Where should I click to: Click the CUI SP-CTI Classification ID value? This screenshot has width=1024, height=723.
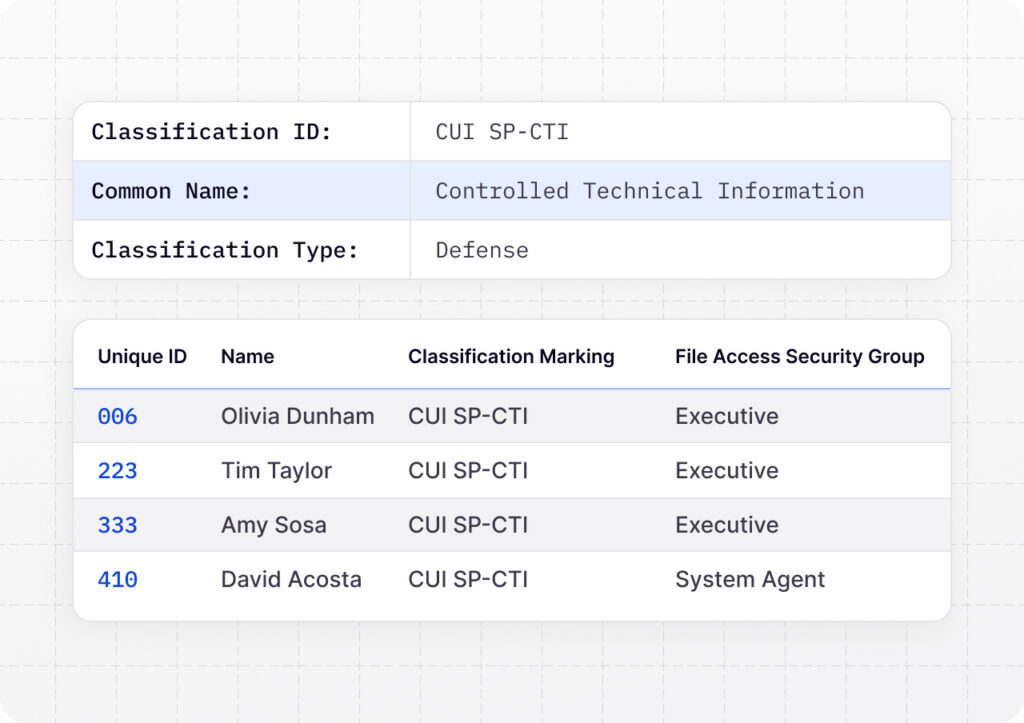click(502, 132)
